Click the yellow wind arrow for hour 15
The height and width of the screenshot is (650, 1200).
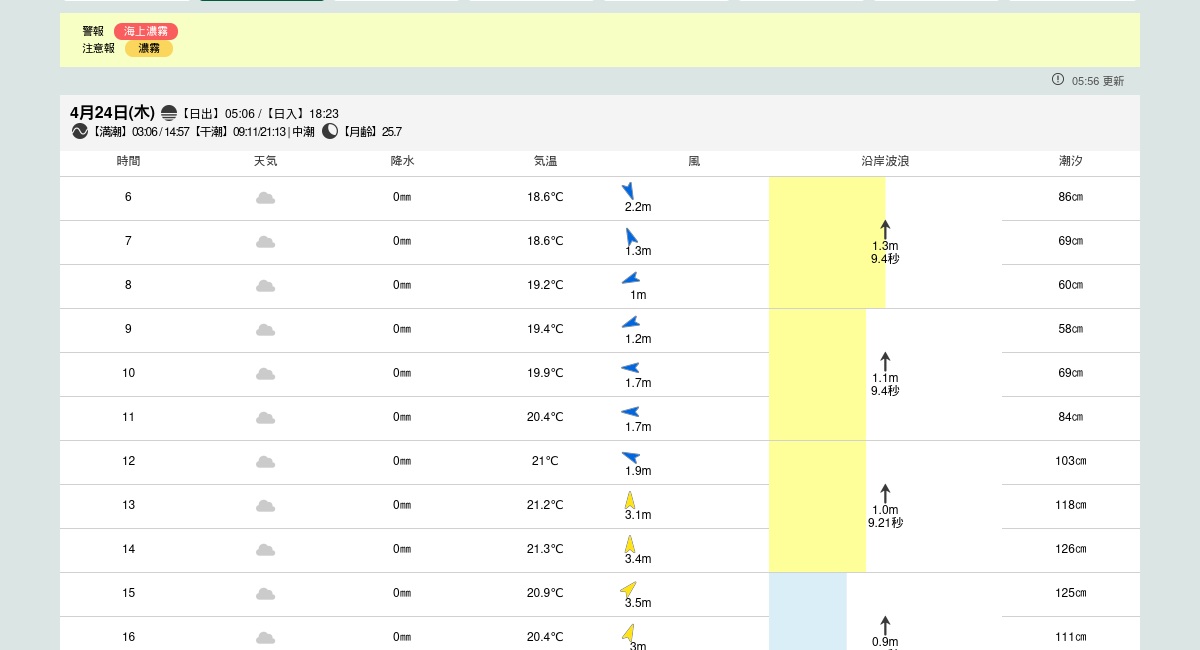click(628, 589)
